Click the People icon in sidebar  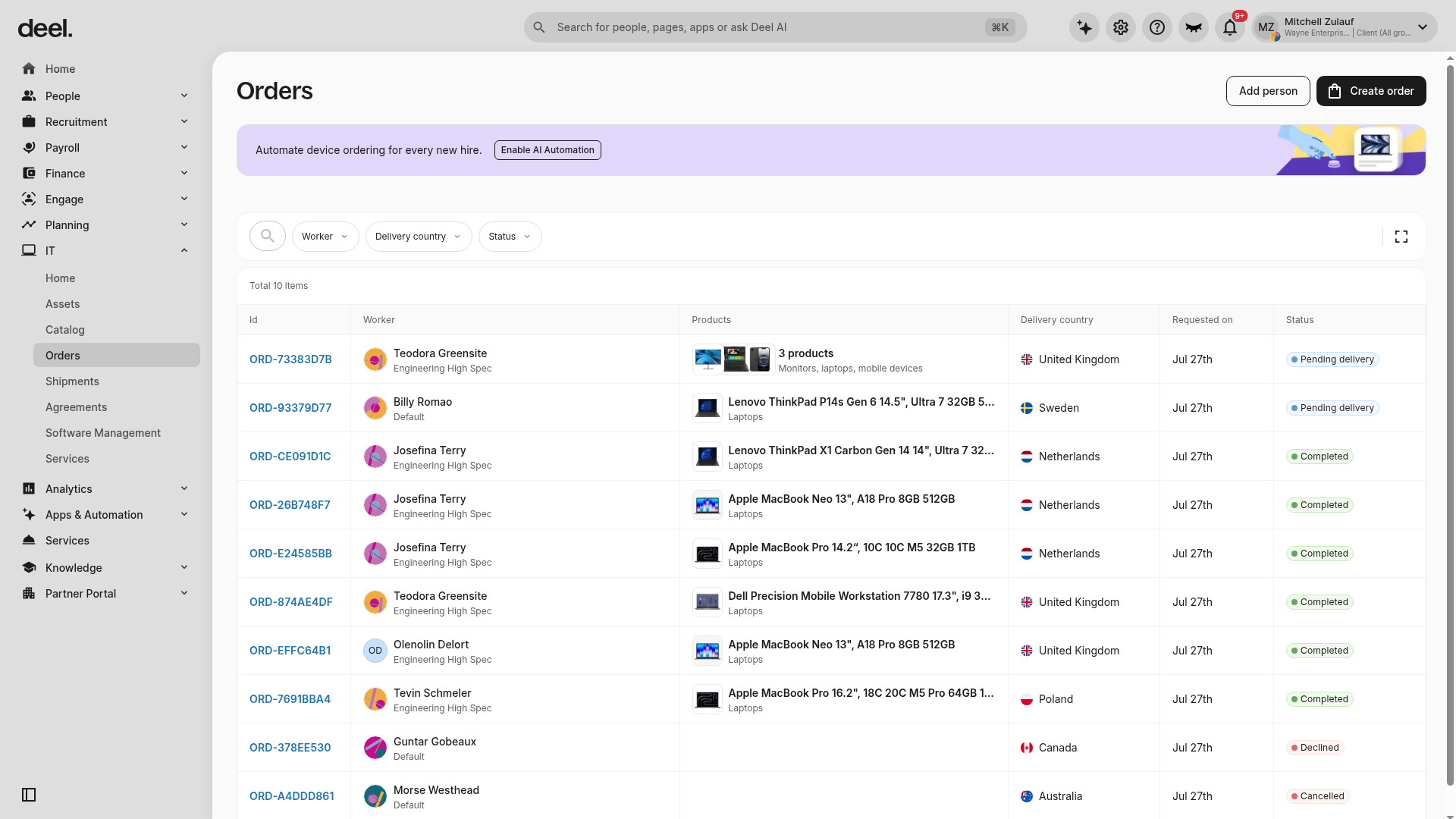29,96
